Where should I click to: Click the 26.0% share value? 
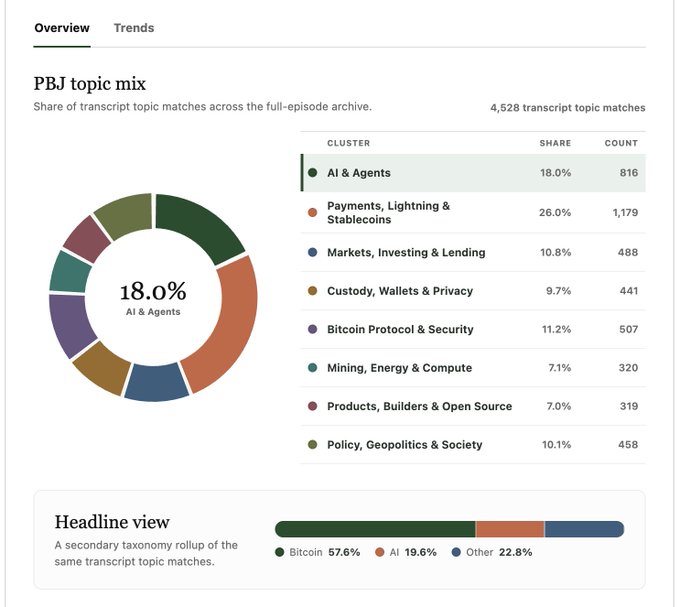555,212
